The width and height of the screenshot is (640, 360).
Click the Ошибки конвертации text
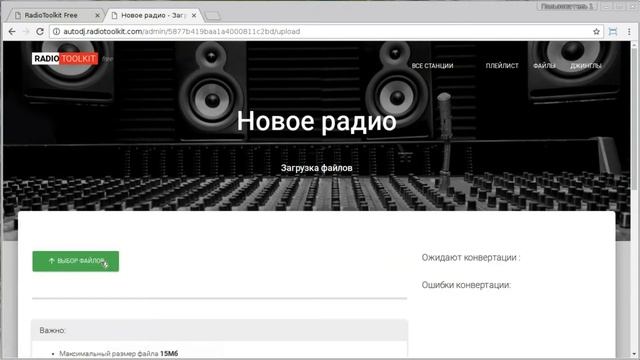click(466, 285)
